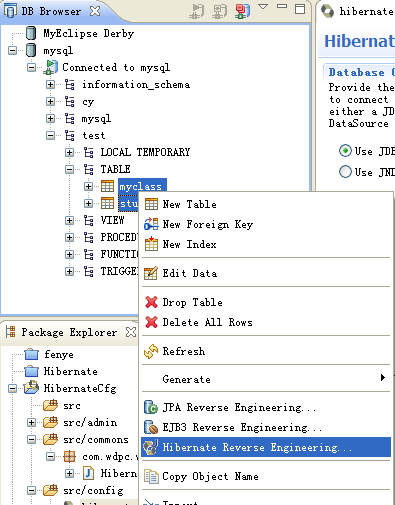Click the JPA Reverse Engineering icon
The image size is (395, 505).
click(x=151, y=407)
